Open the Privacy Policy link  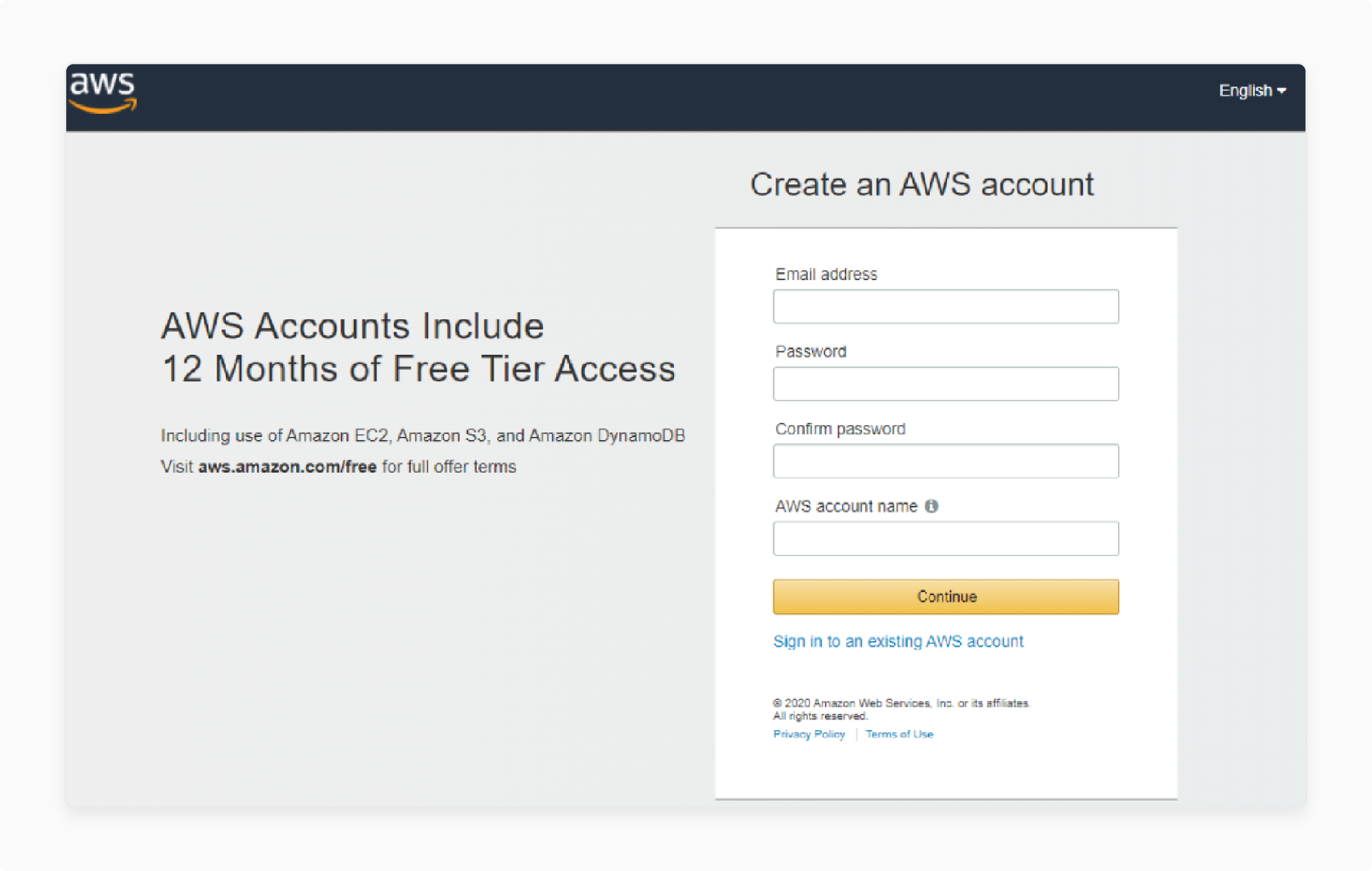809,734
